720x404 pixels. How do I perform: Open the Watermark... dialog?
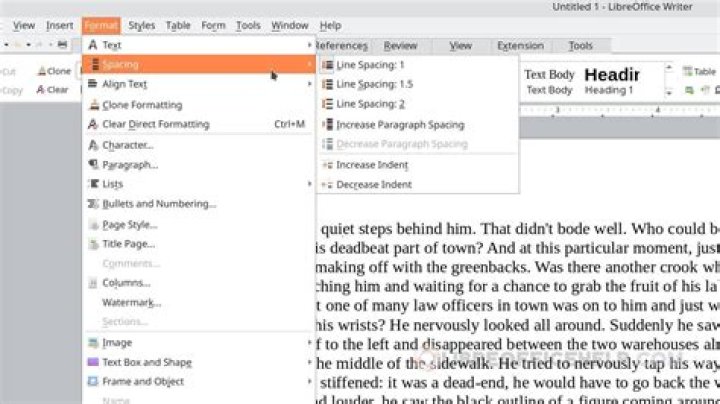pyautogui.click(x=199, y=303)
